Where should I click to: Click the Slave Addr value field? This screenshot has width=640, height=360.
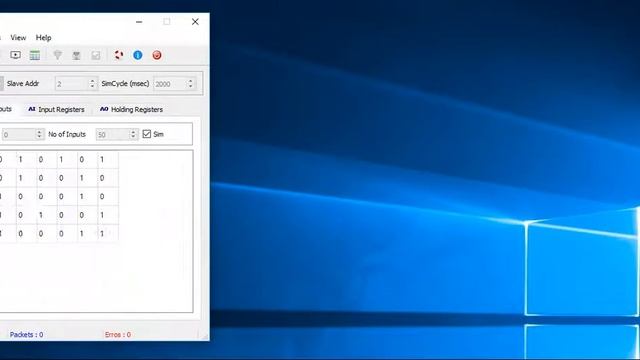72,84
